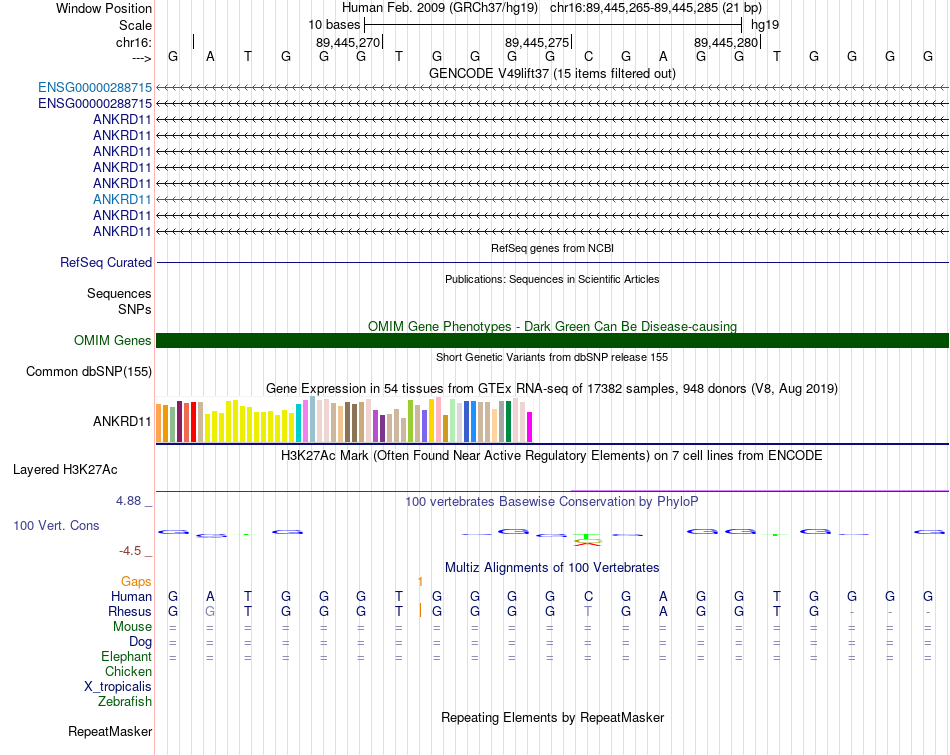
Task: Click Repeating Elements by RepeatMasker title
Action: tap(552, 717)
